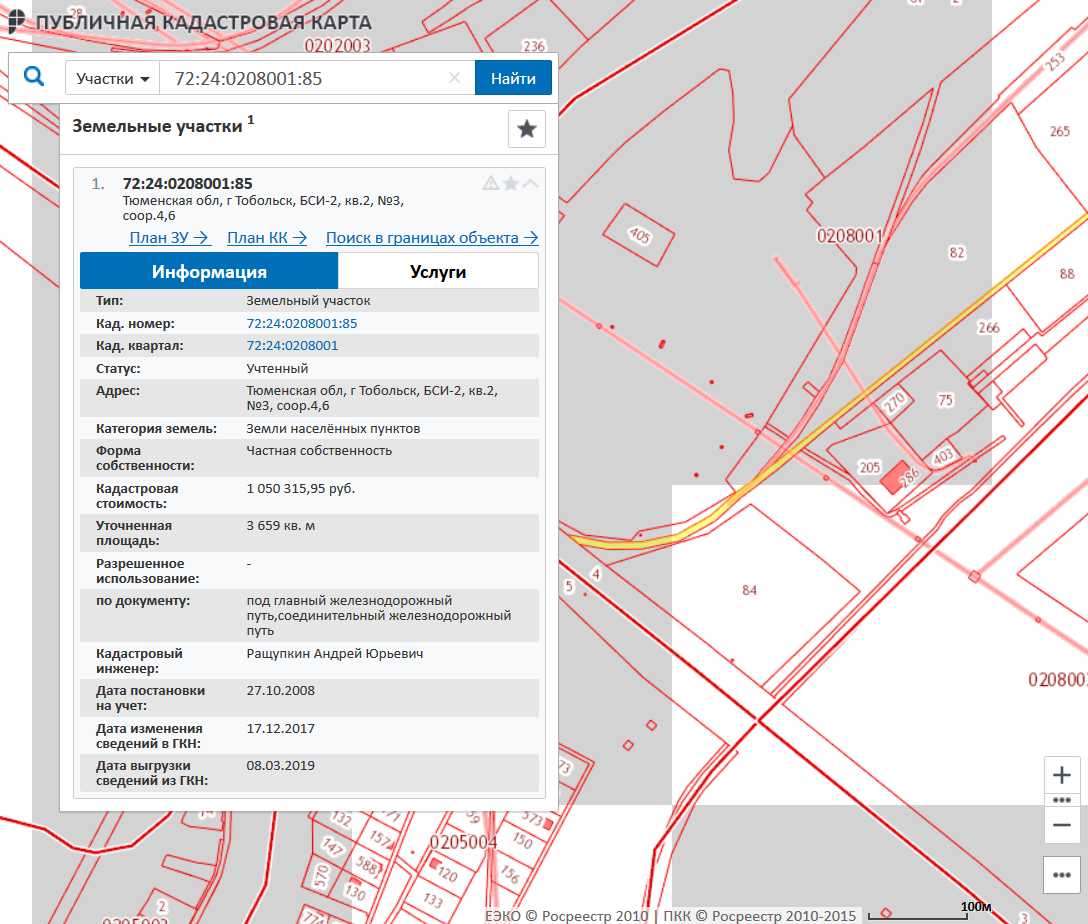Zoom in the map with plus button

[1062, 775]
